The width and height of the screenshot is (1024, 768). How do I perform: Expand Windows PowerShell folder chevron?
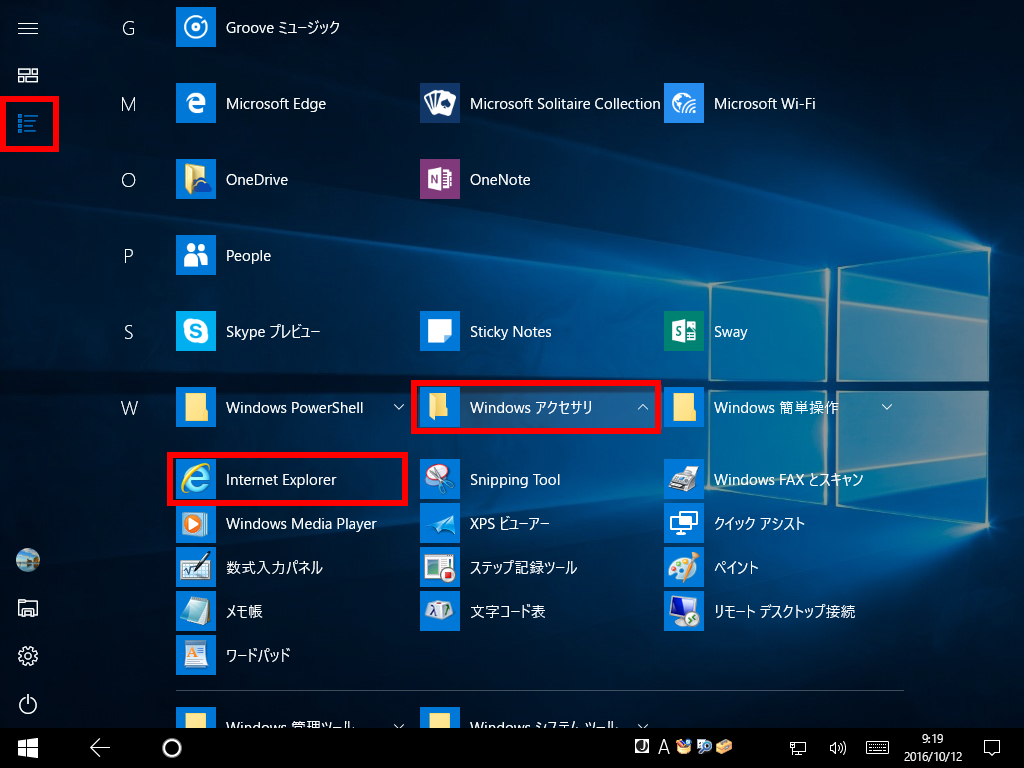(x=398, y=407)
